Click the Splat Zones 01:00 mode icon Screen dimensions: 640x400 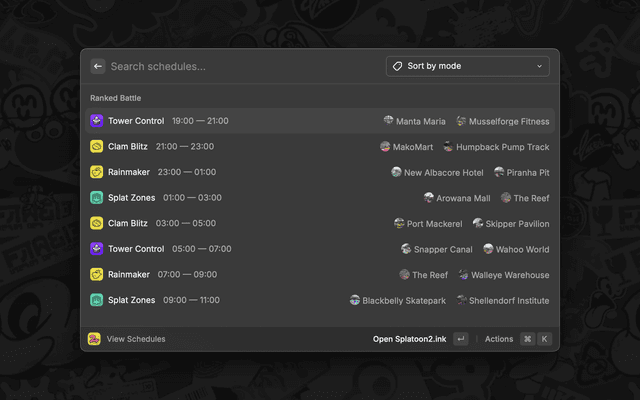[96, 198]
